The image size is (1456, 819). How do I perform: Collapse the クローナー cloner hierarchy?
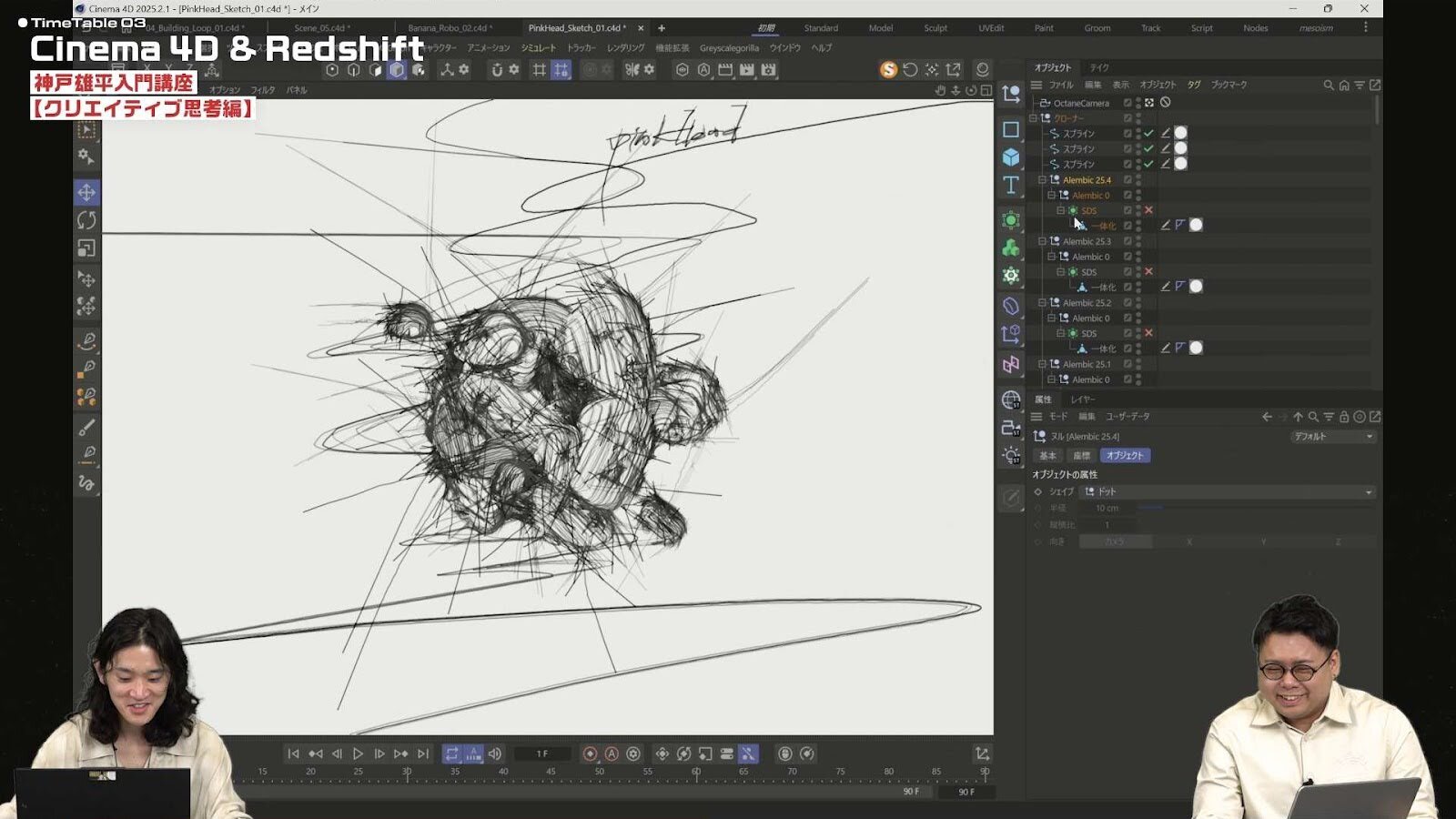point(1034,118)
